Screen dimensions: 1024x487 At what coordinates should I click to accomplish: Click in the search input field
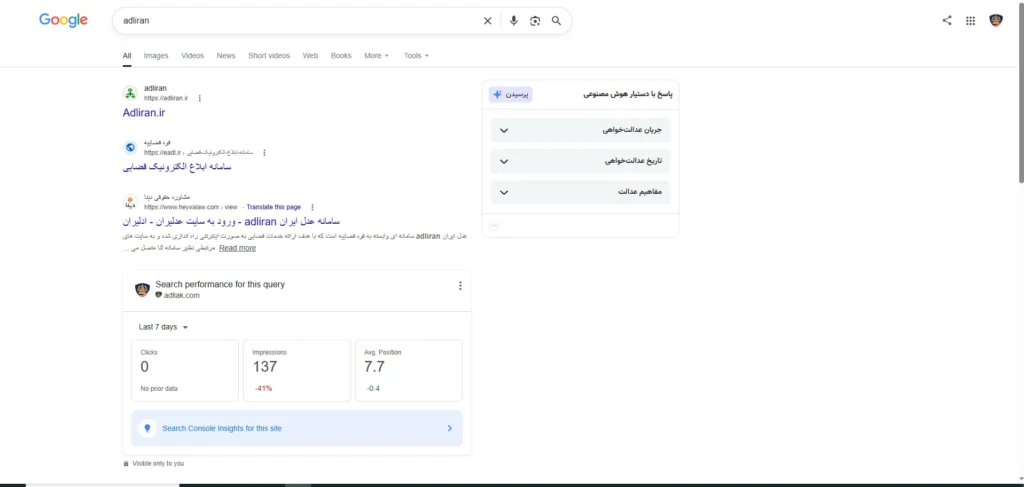click(x=300, y=21)
